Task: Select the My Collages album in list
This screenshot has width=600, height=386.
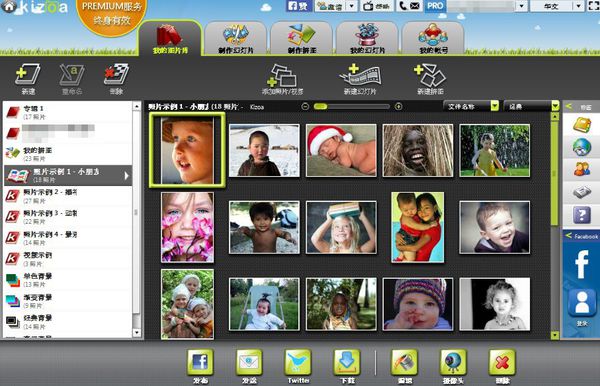Action: click(x=68, y=154)
